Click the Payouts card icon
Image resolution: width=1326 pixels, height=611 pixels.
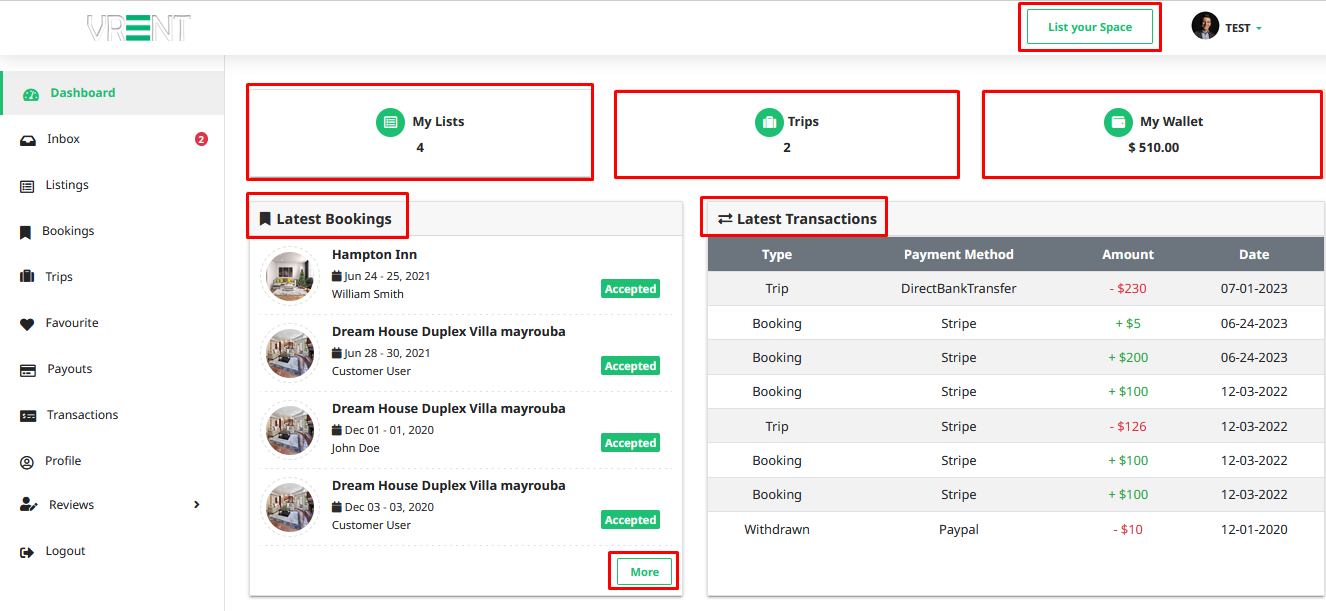(28, 370)
